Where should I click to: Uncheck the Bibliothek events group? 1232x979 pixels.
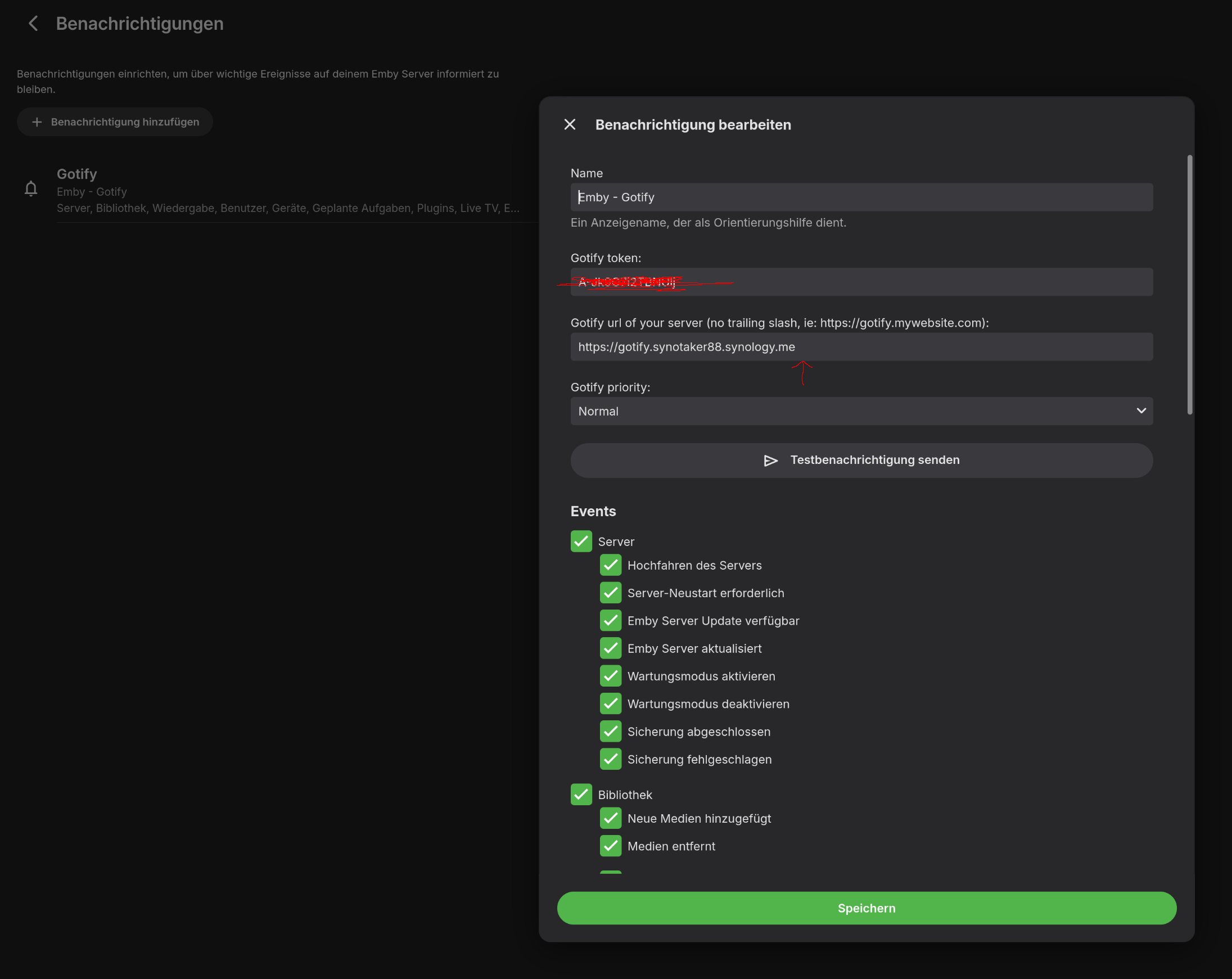tap(581, 795)
